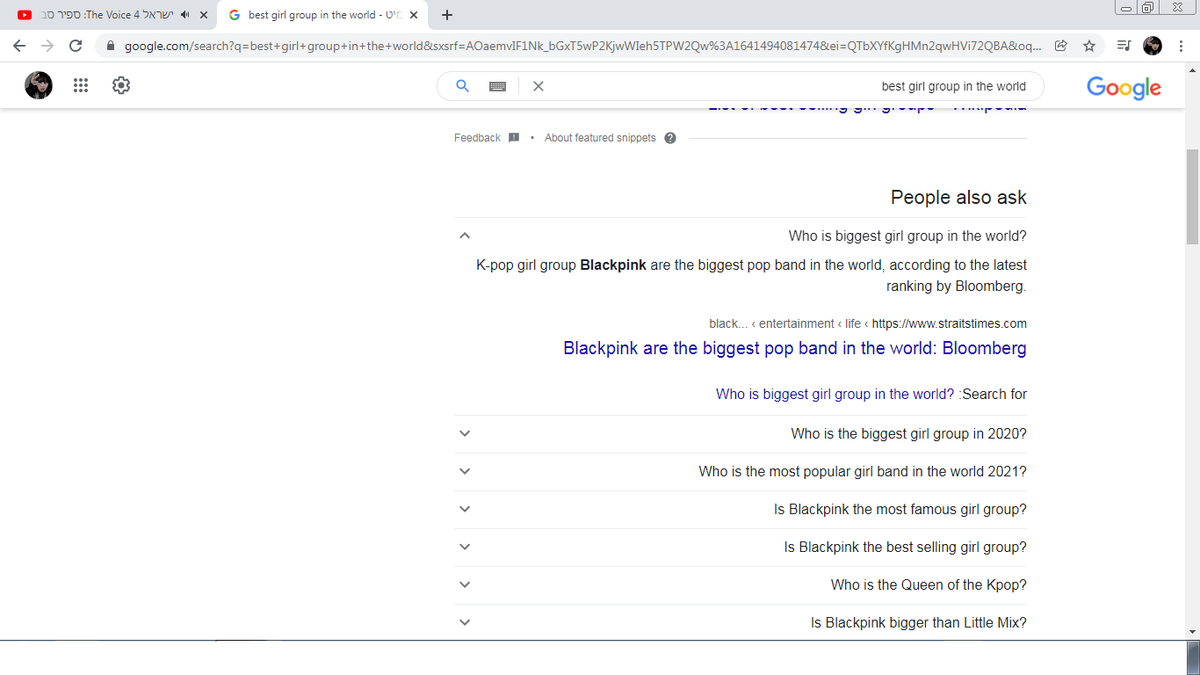The width and height of the screenshot is (1200, 675).
Task: Click the scrollbar up arrow
Action: tap(1191, 71)
